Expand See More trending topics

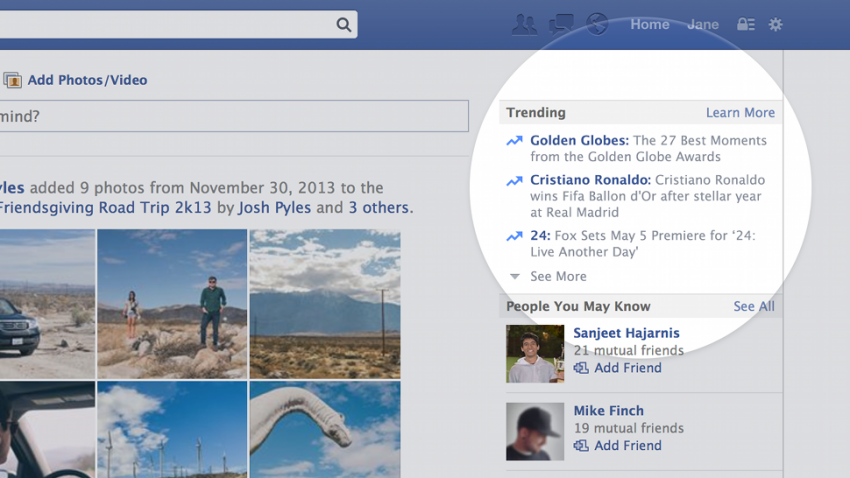[x=558, y=276]
